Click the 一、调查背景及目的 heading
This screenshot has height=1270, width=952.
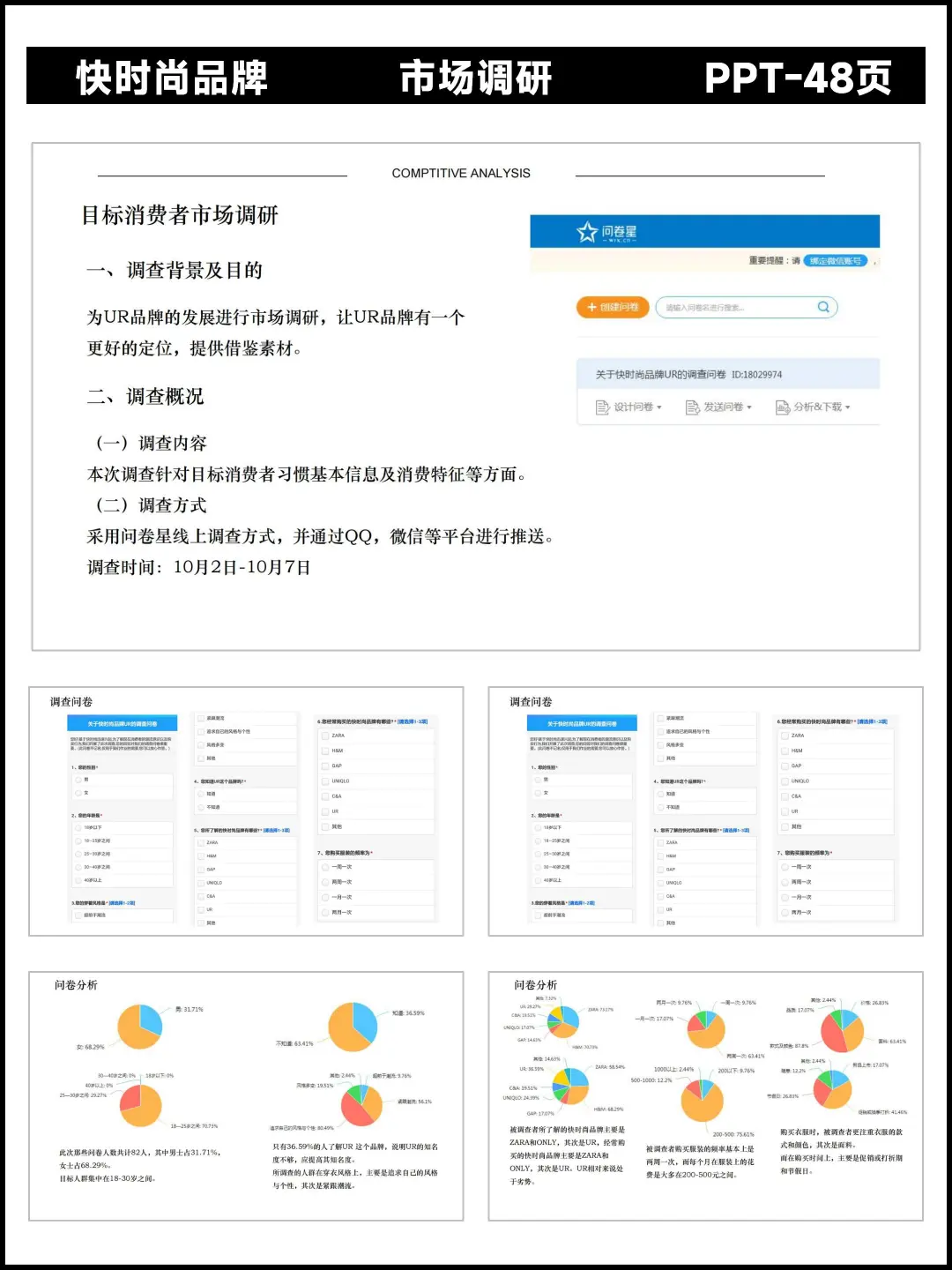(175, 270)
